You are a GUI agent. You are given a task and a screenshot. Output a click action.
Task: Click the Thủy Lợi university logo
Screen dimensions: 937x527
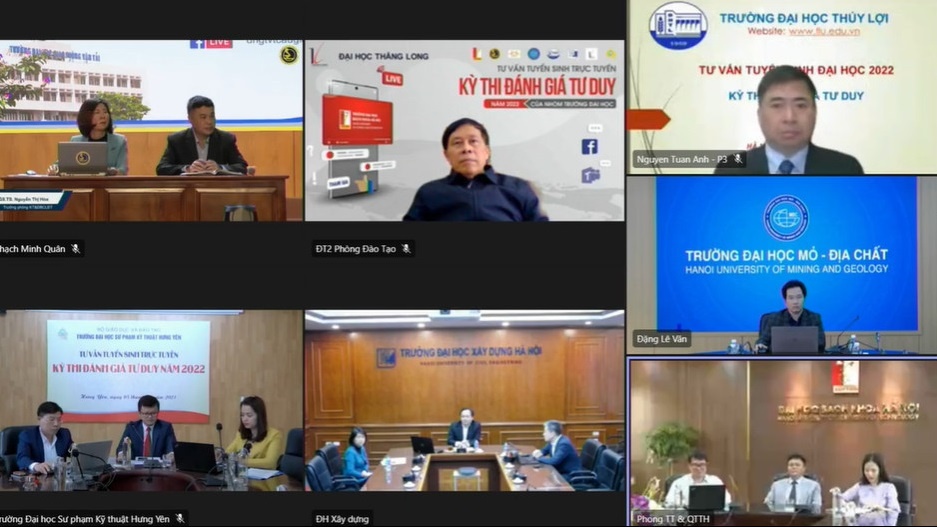677,24
